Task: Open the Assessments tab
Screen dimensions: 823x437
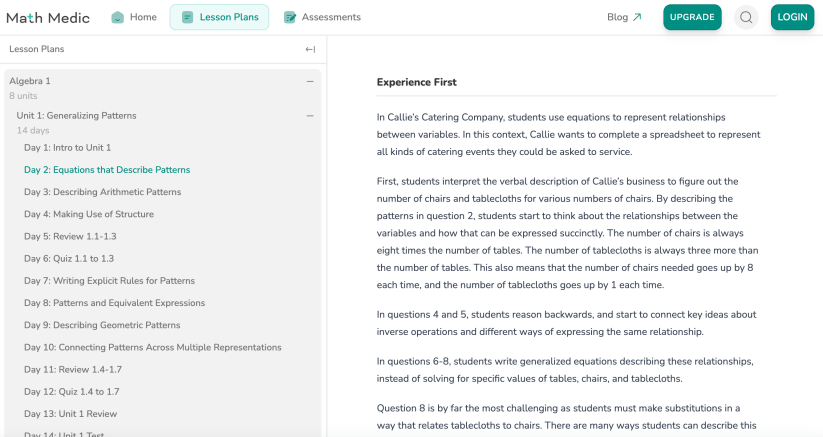Action: tap(331, 17)
